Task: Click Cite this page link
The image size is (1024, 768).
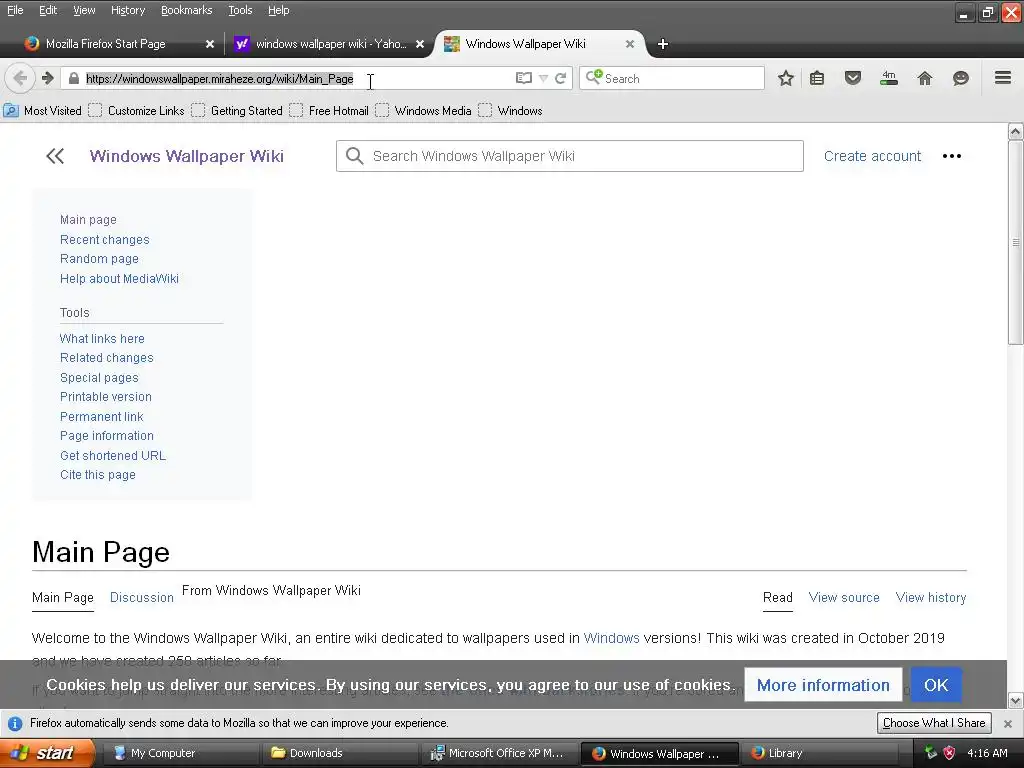Action: point(98,475)
